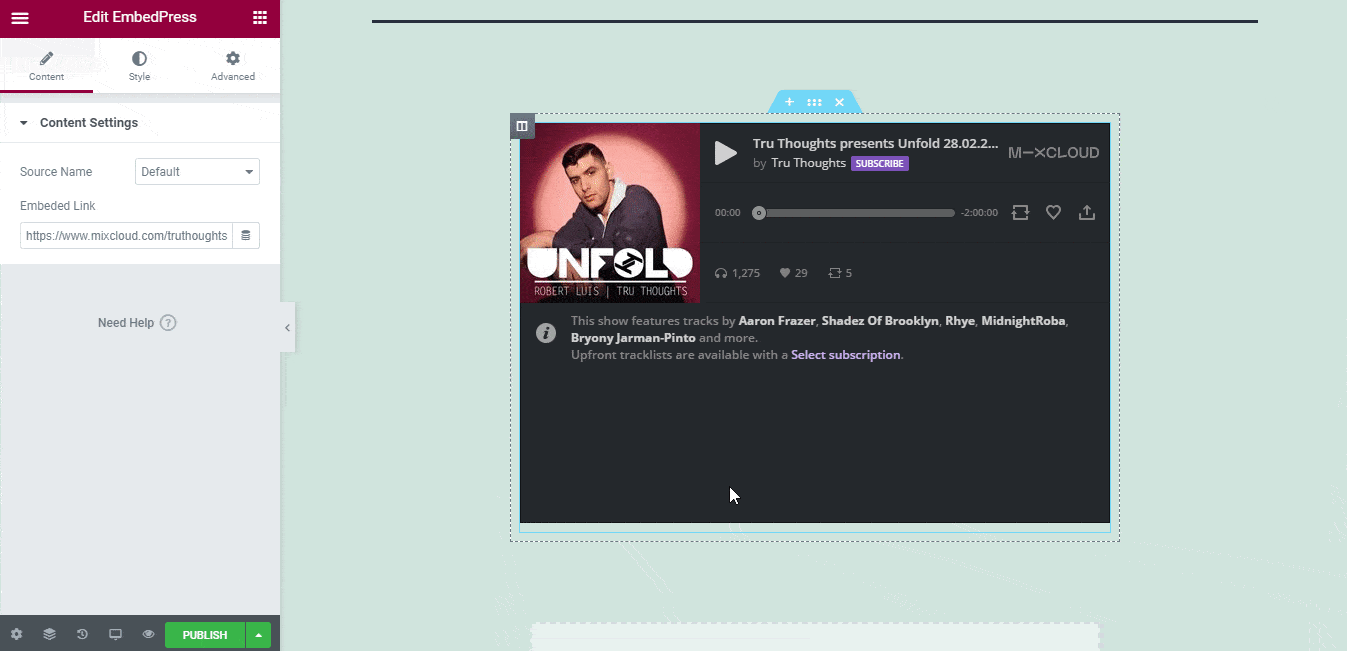1347x651 pixels.
Task: Click the 00:00 elapsed time text
Action: tap(728, 213)
